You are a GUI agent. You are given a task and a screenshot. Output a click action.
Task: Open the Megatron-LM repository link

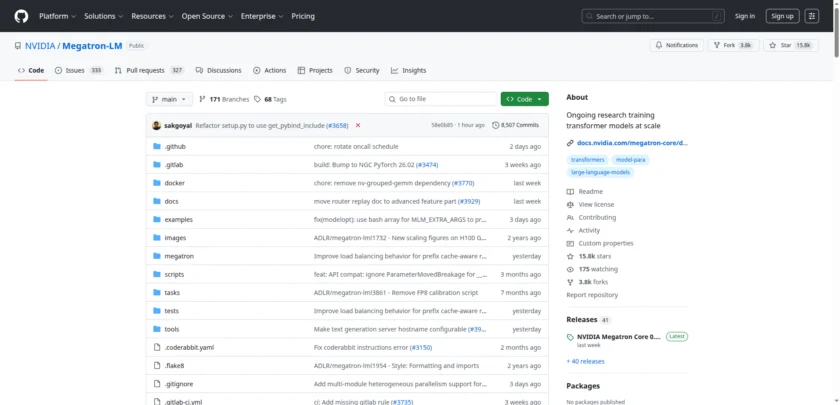click(92, 46)
